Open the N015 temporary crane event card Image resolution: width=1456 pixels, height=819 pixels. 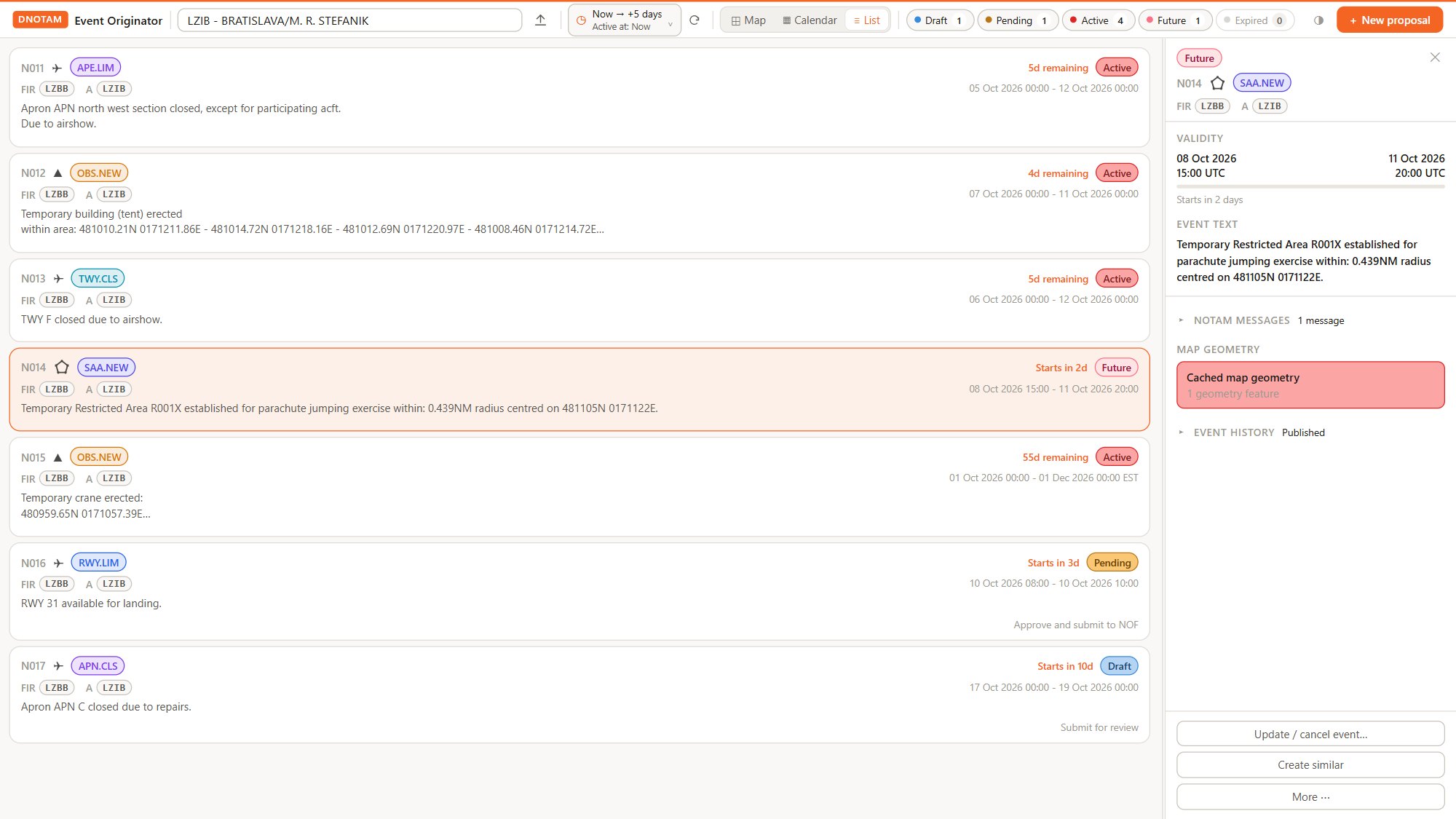[579, 487]
